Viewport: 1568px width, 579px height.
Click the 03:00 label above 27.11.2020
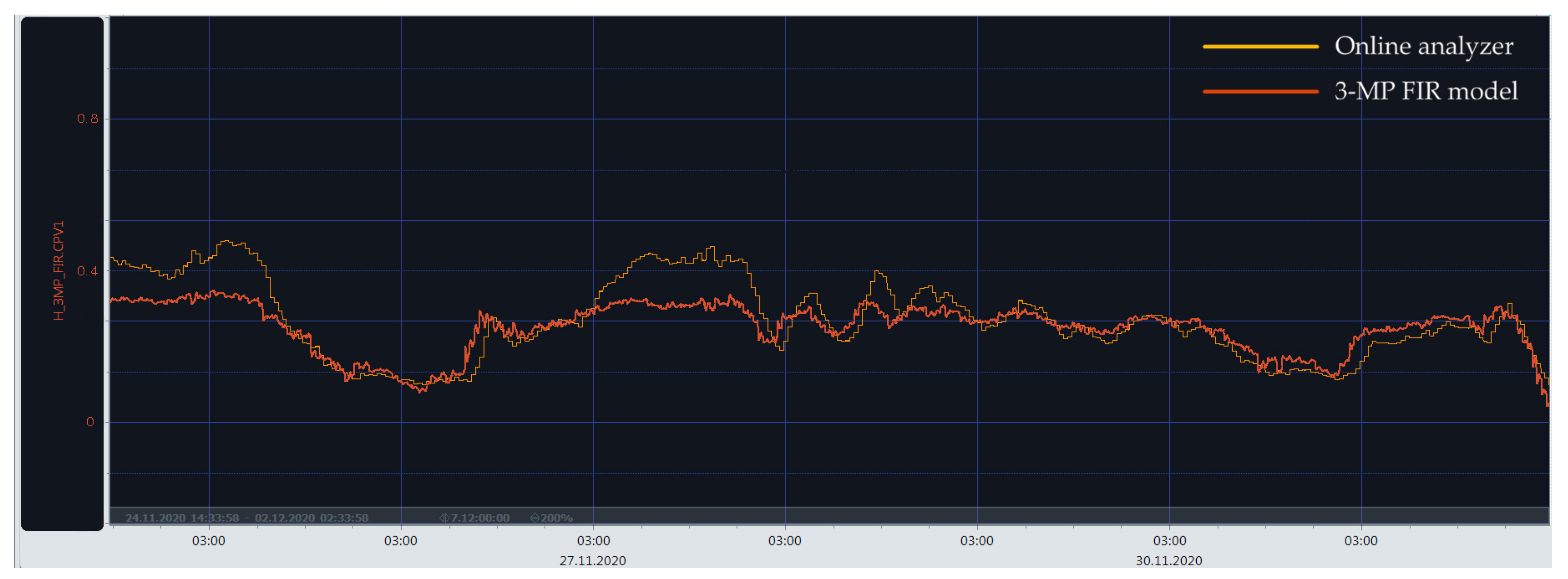click(x=593, y=541)
